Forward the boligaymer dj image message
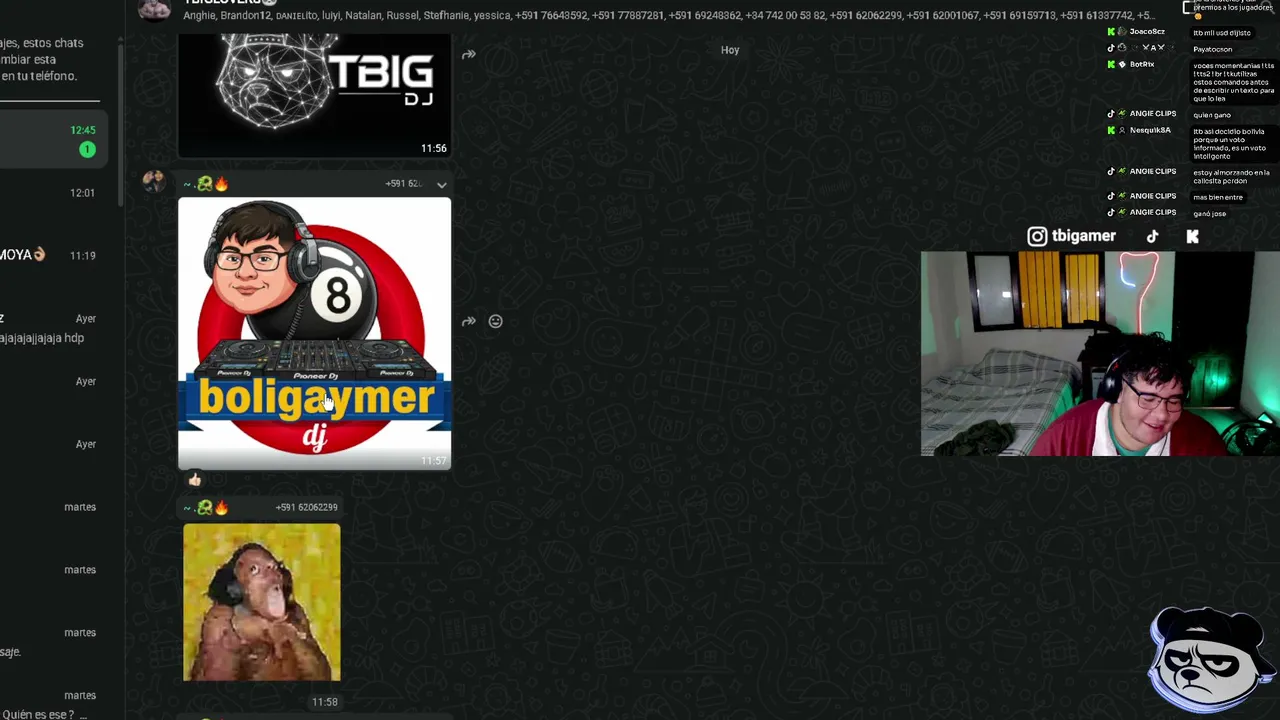The width and height of the screenshot is (1280, 720). point(468,321)
